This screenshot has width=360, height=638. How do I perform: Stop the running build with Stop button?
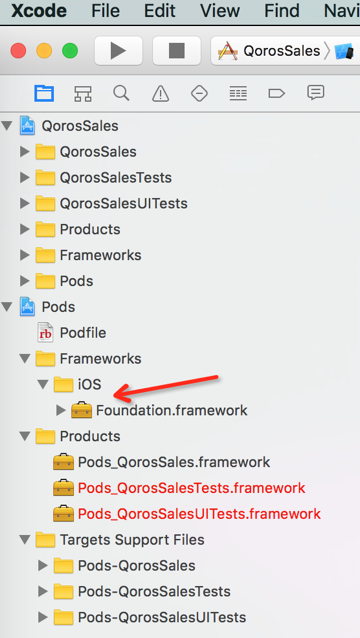click(x=177, y=50)
